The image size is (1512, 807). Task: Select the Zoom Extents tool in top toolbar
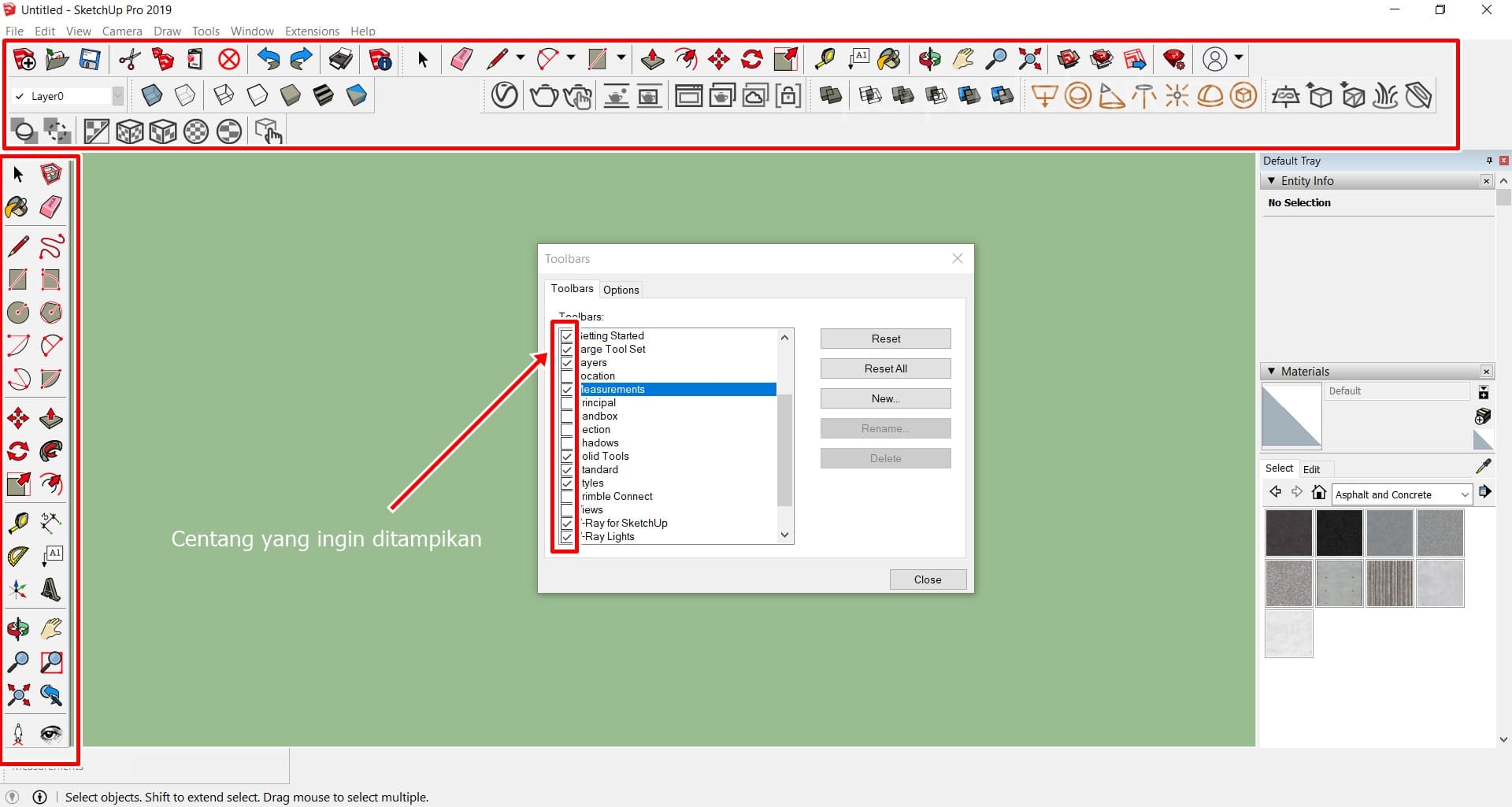click(x=1030, y=59)
